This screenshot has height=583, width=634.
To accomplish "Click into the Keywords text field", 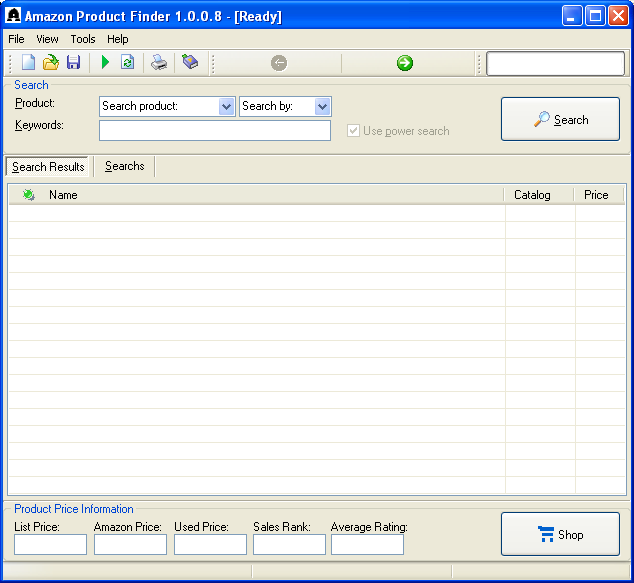I will coord(214,131).
